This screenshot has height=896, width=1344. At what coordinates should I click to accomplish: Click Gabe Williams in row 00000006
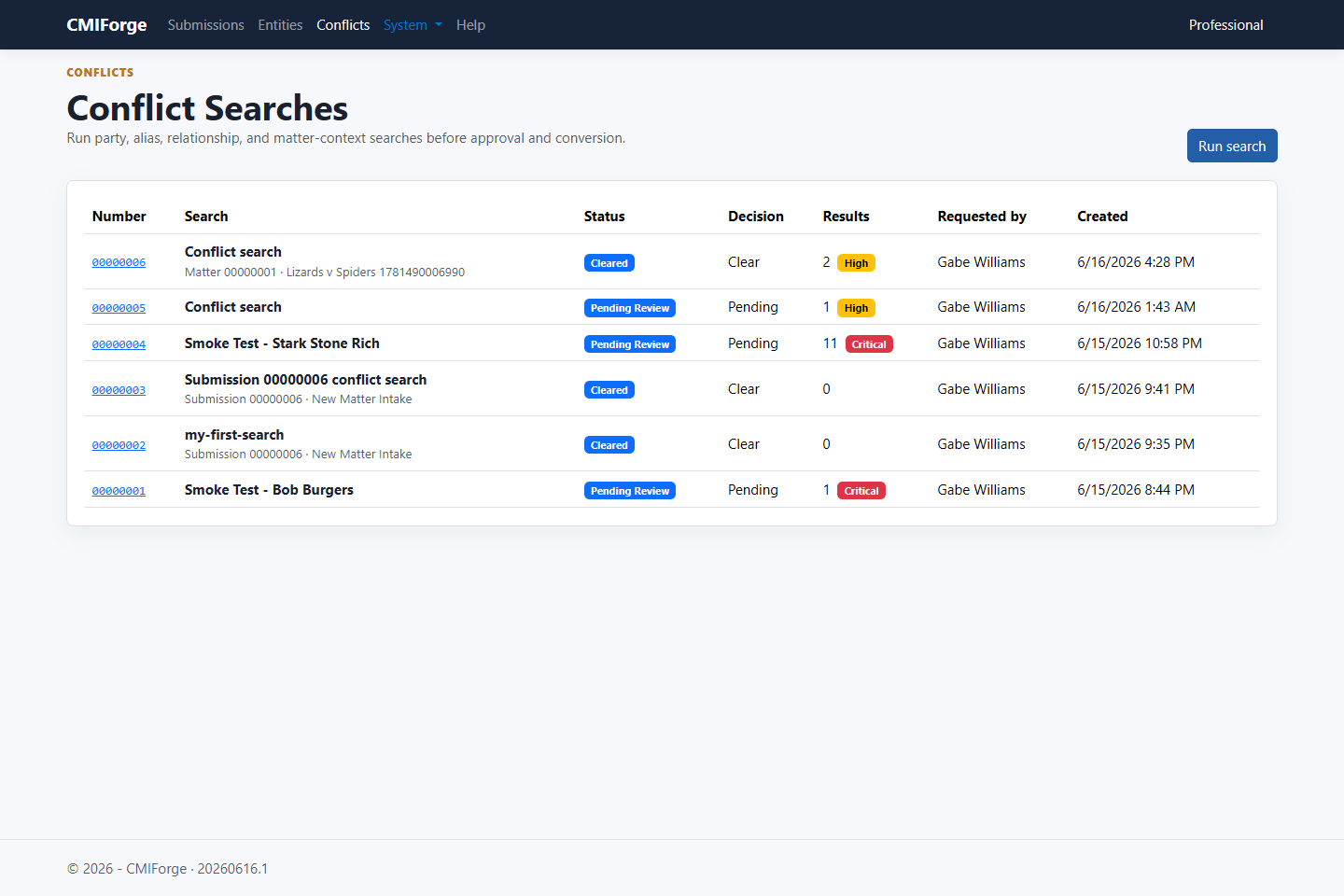click(981, 262)
